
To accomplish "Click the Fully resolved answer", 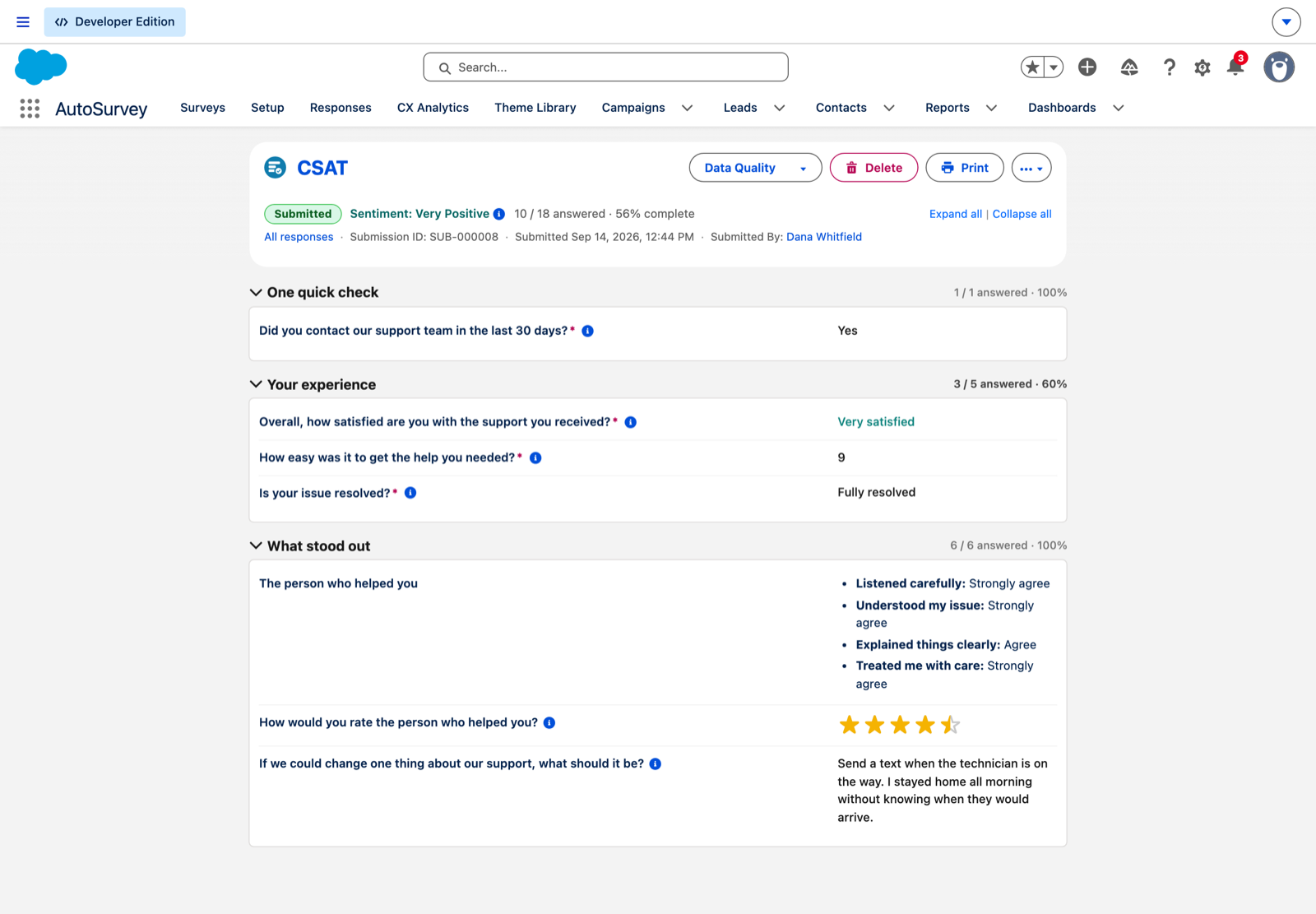I will point(877,493).
